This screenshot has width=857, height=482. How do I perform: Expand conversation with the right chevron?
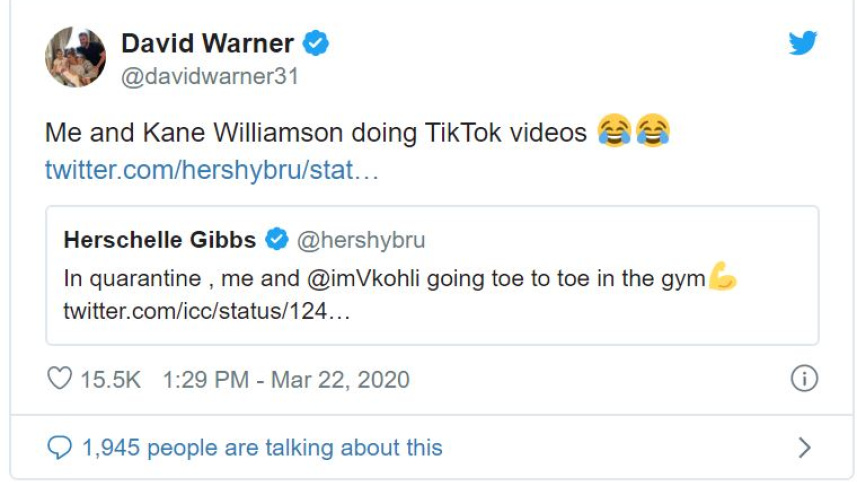(804, 447)
